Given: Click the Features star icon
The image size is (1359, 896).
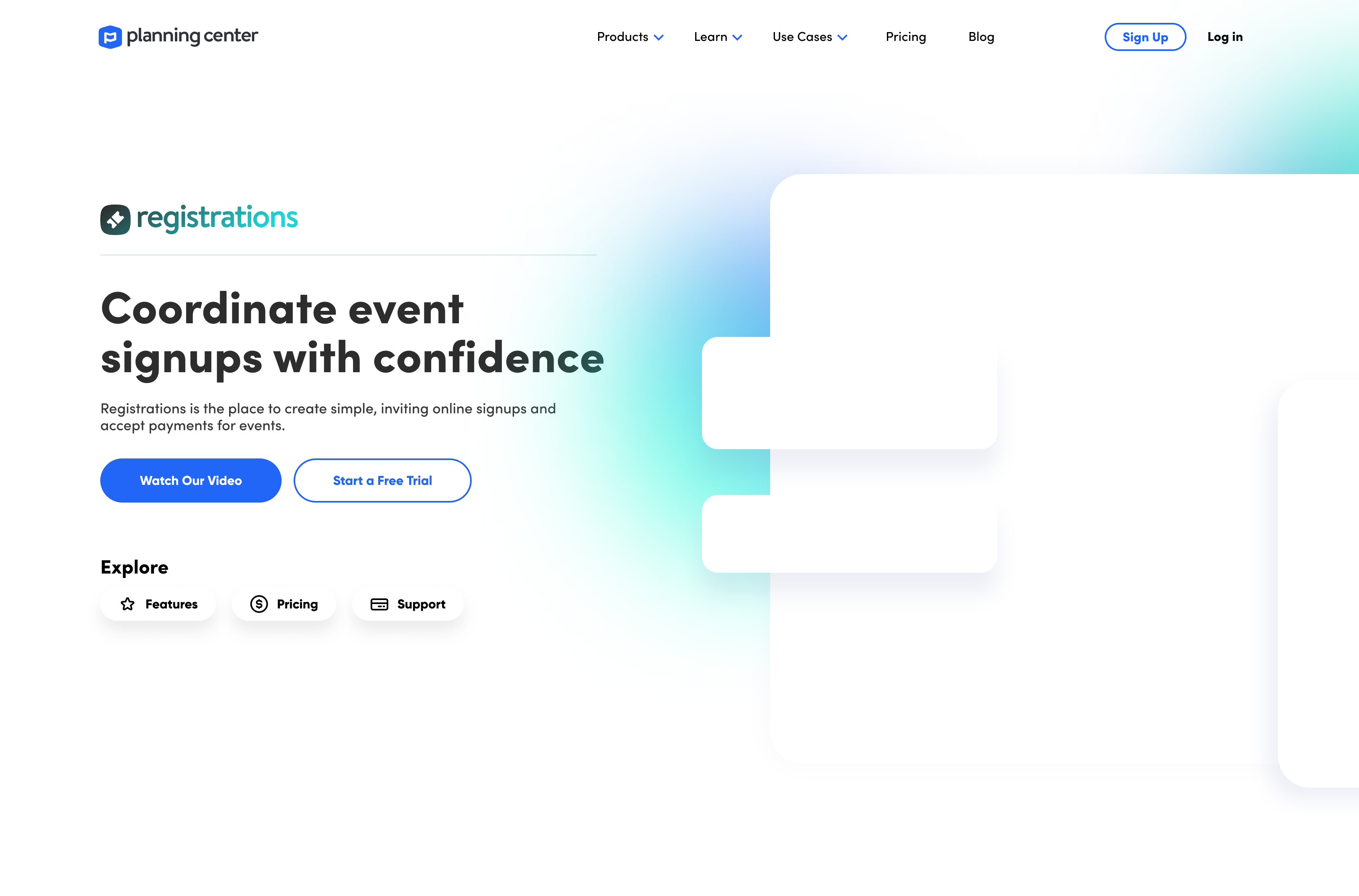Looking at the screenshot, I should [x=127, y=604].
